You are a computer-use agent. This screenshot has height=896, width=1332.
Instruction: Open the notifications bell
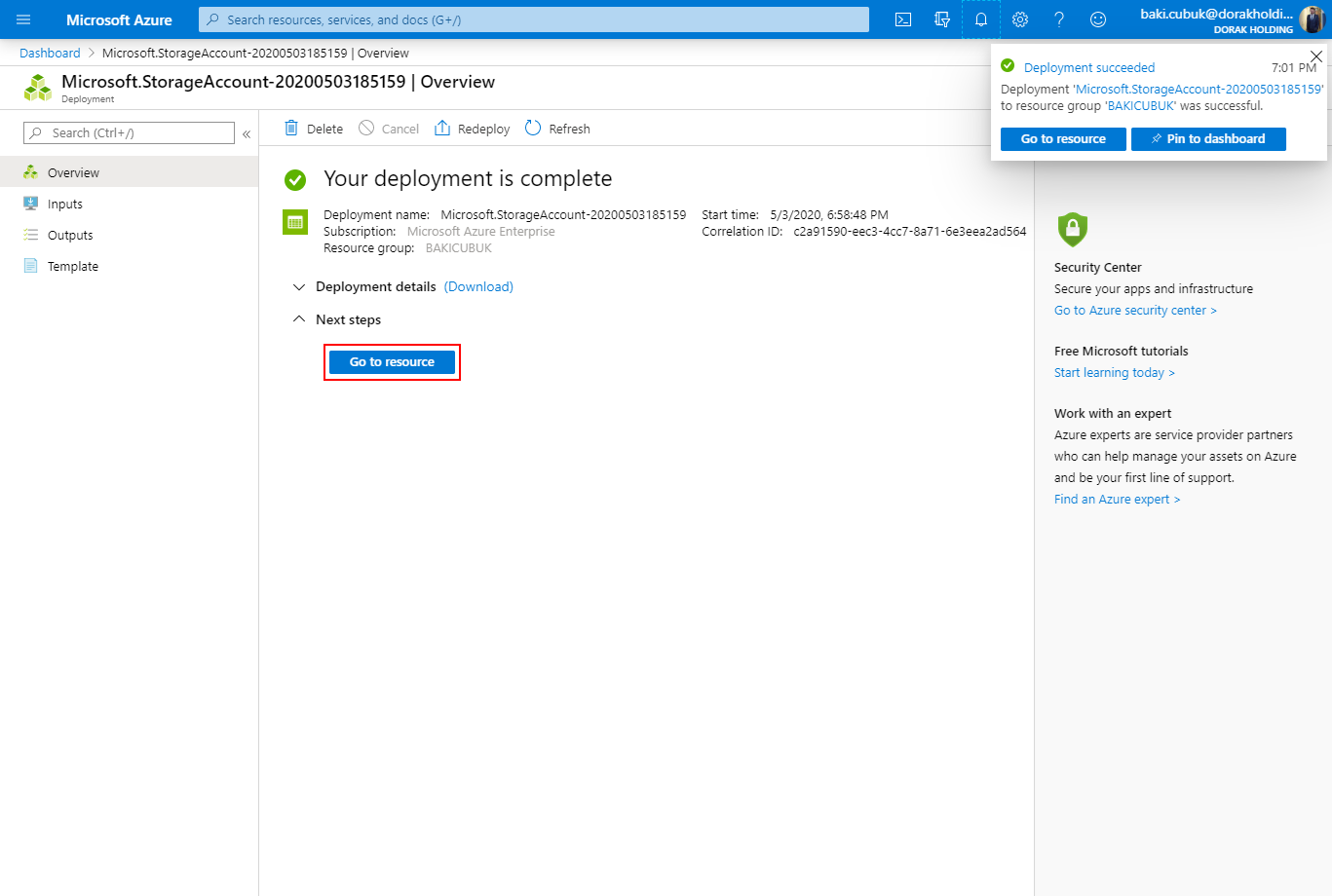coord(981,19)
